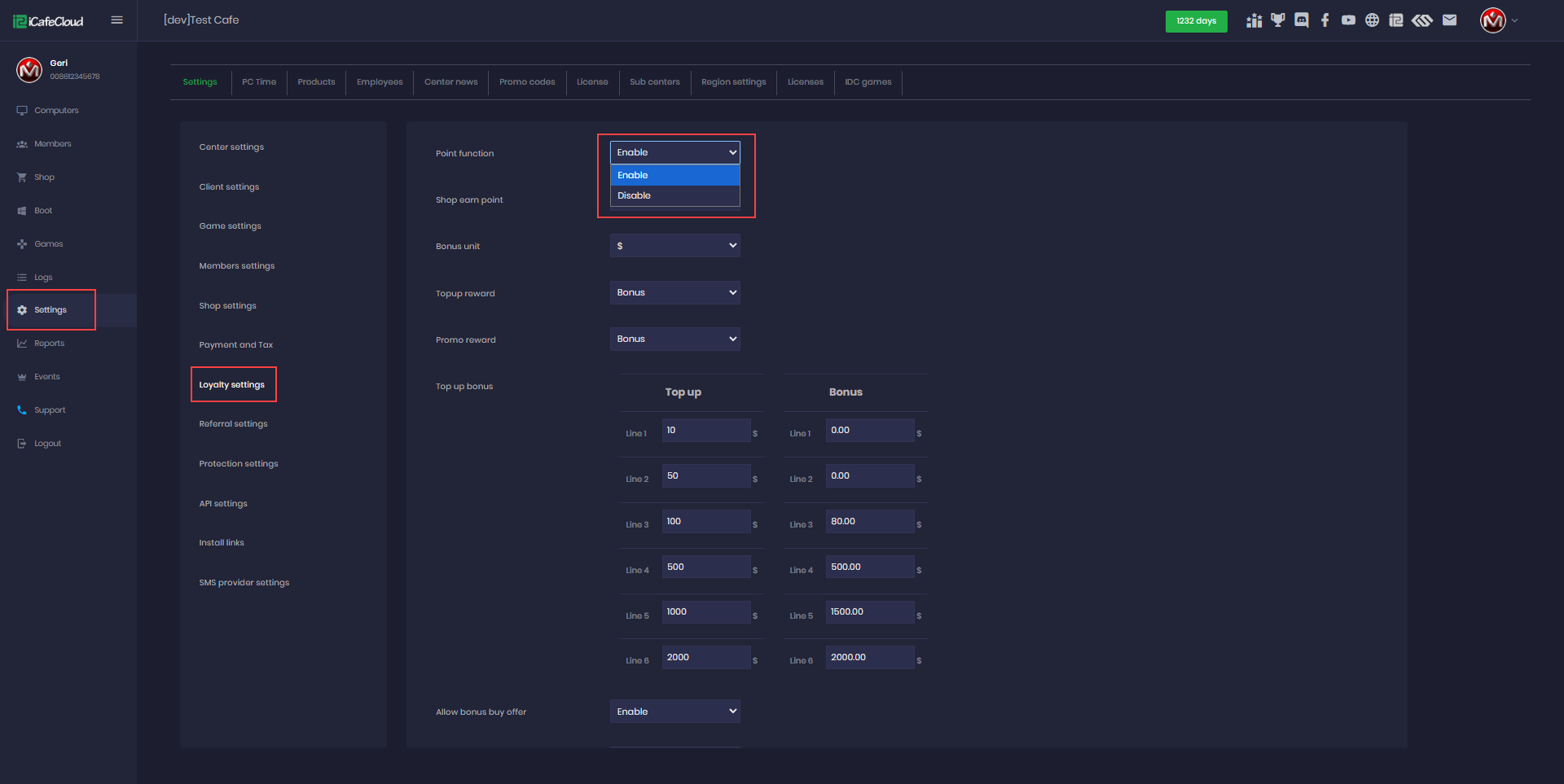Click the trophy icon in the header
The image size is (1564, 784).
[x=1278, y=20]
